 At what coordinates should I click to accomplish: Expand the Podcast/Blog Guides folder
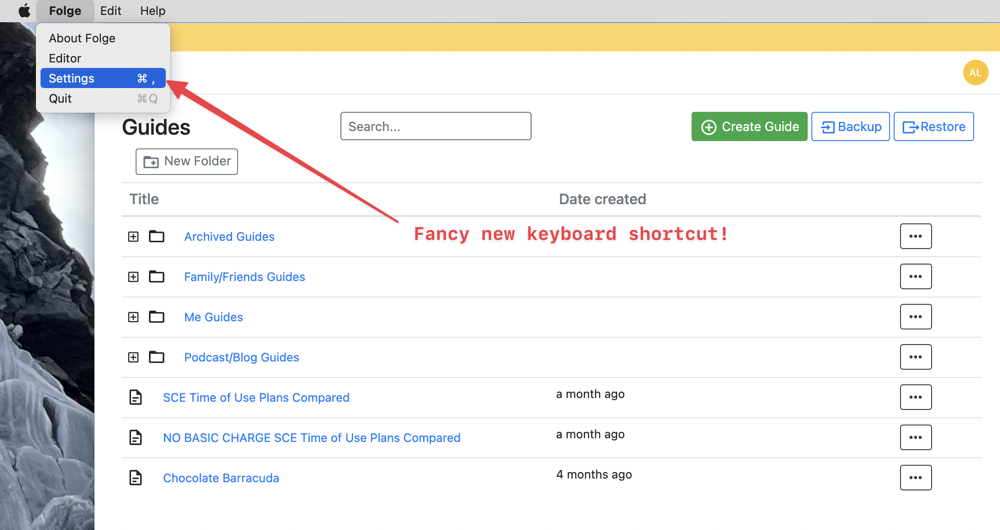[133, 357]
